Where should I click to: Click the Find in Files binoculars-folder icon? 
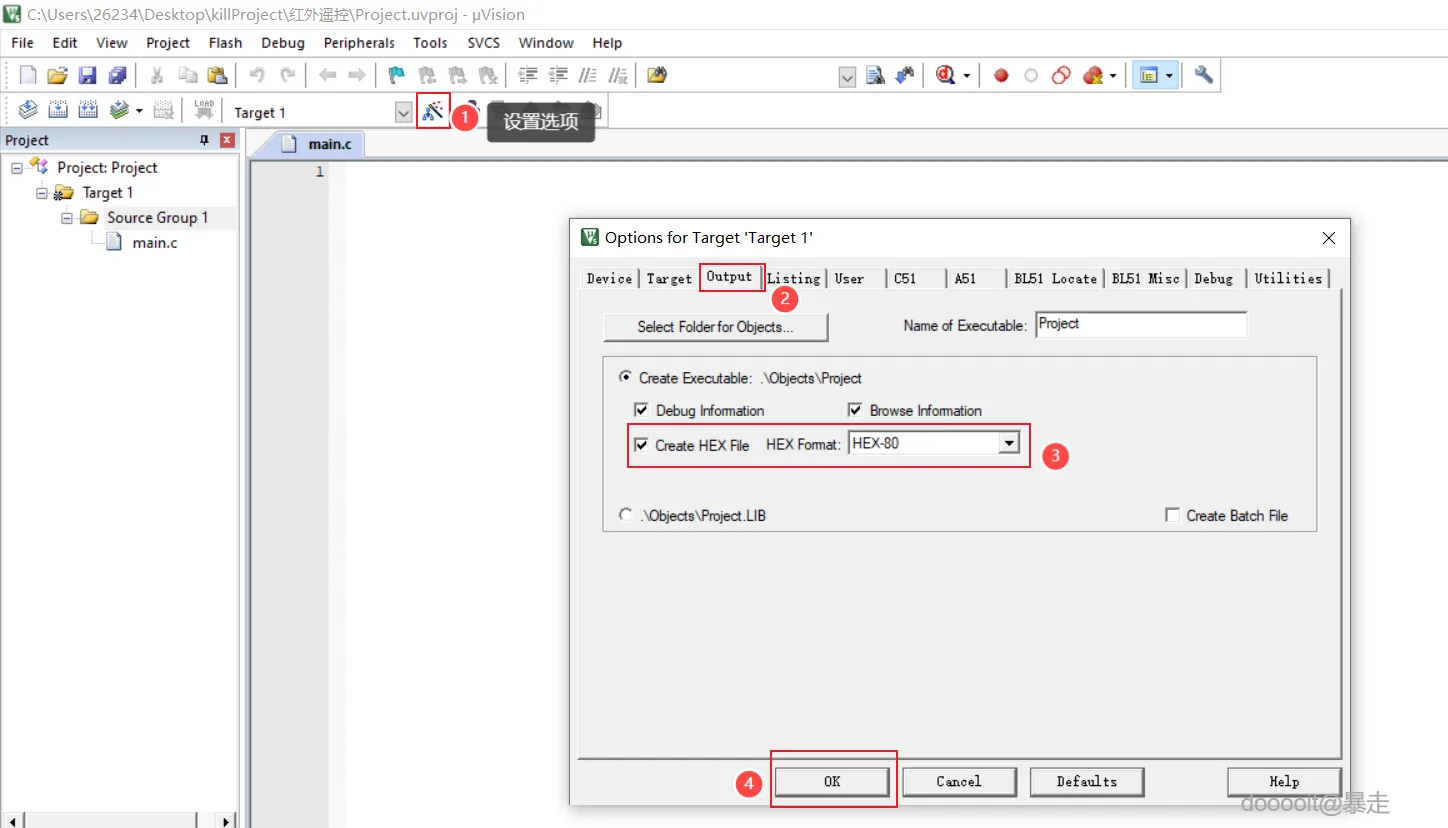[657, 75]
